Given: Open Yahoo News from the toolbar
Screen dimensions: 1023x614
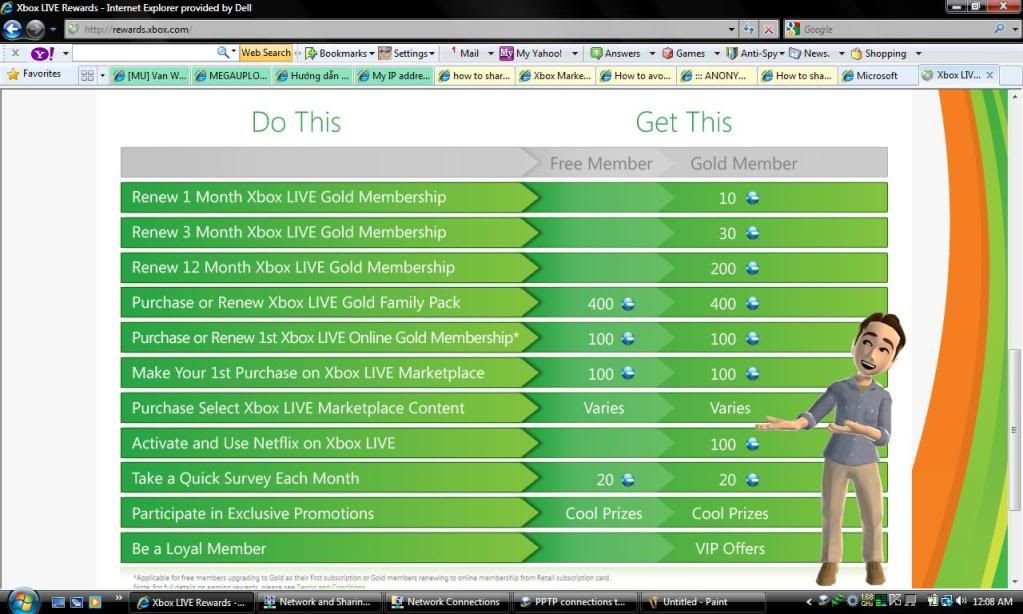Looking at the screenshot, I should click(810, 54).
